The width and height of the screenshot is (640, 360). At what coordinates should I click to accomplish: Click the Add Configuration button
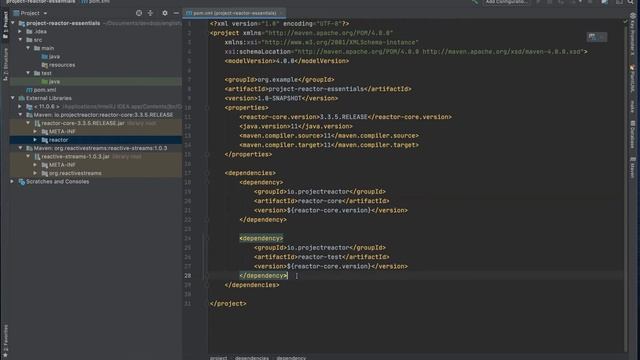click(506, 2)
